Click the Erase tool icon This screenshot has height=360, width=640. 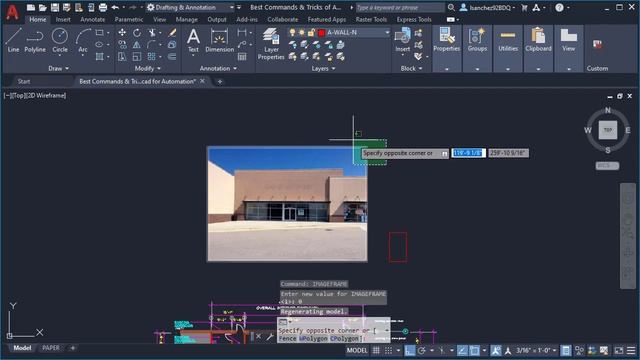click(x=172, y=33)
